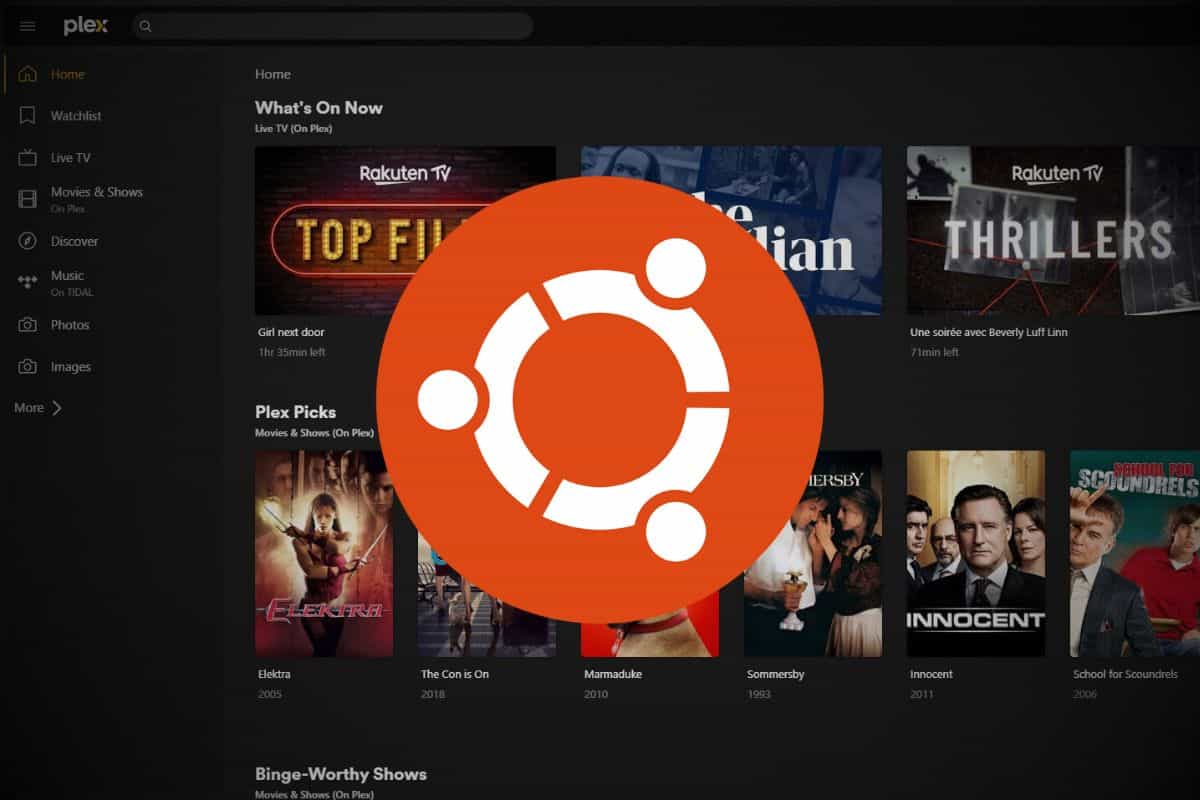The image size is (1200, 800).
Task: Click the Movies & Shows film icon
Action: [x=28, y=199]
